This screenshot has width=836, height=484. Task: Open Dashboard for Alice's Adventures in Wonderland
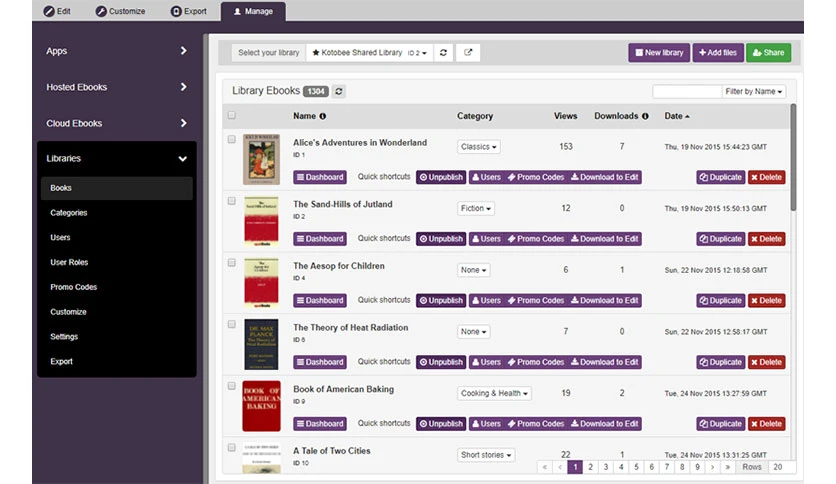(320, 177)
